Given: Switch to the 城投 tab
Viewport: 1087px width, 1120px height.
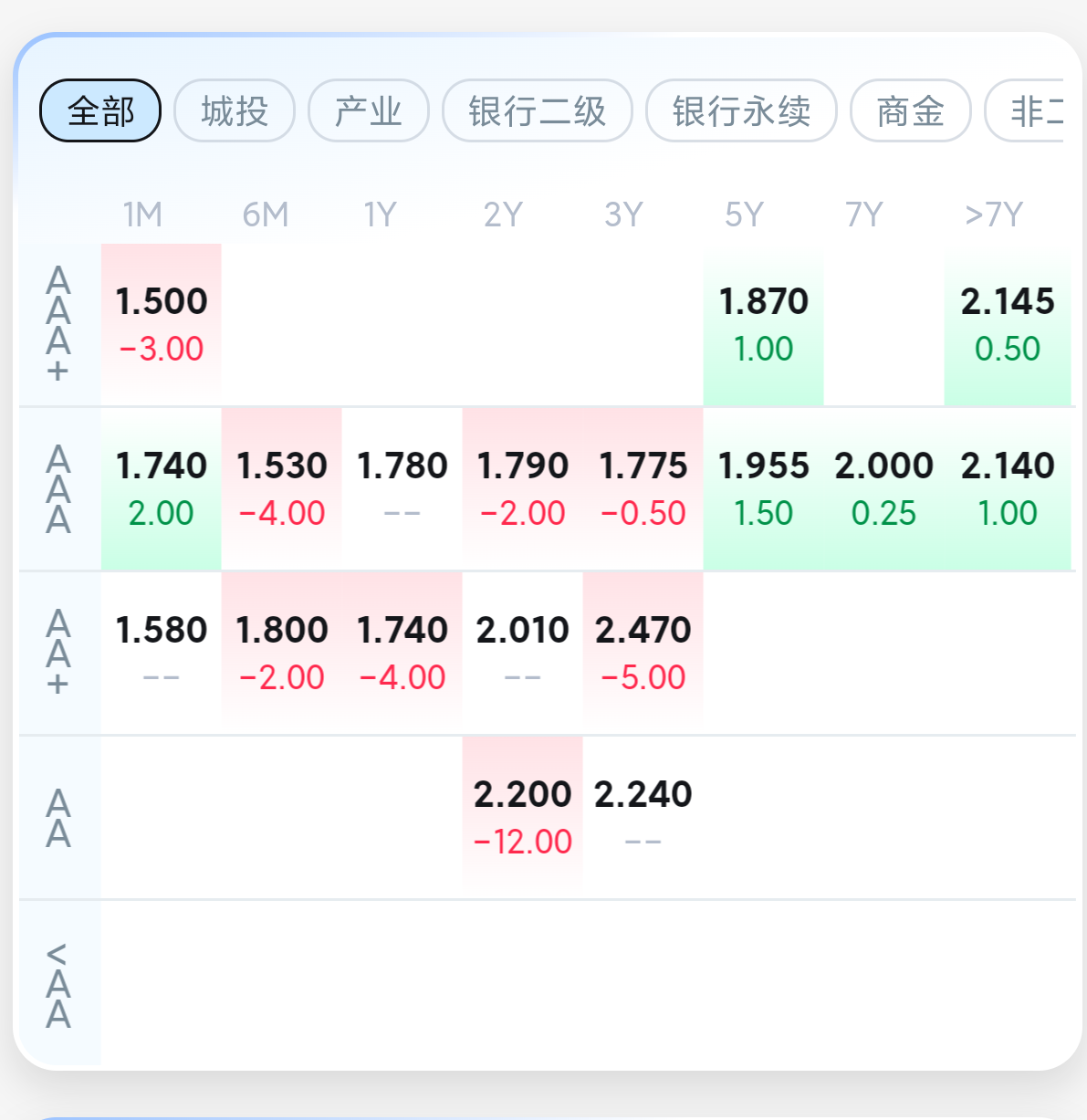Looking at the screenshot, I should coord(235,111).
